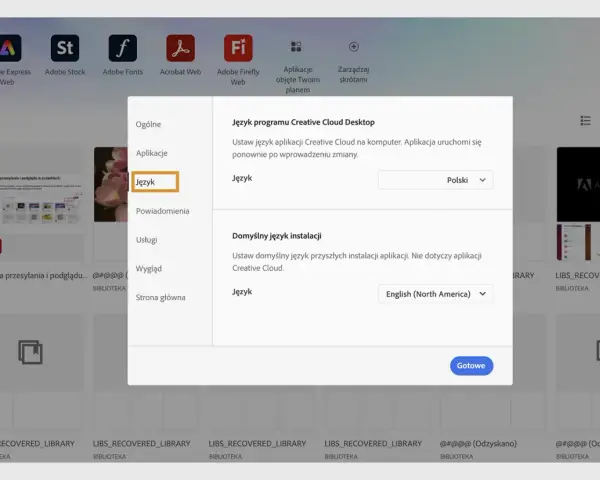Open the Acrobat Web shortcut icon
Screen dimensions: 600x480
[x=181, y=48]
